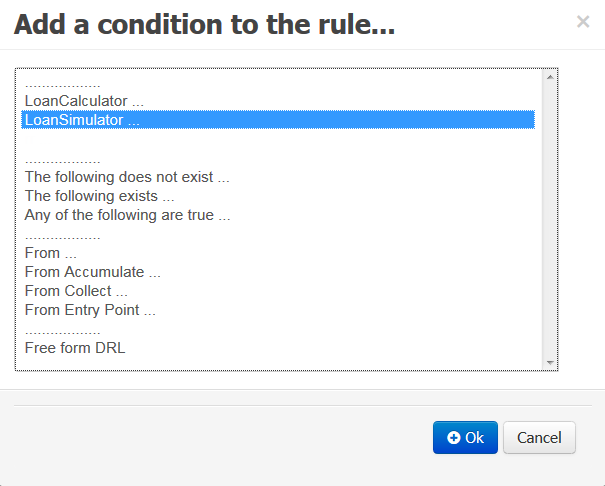Close the dialog with the X icon
Screen dimensions: 605x486
coord(583,21)
